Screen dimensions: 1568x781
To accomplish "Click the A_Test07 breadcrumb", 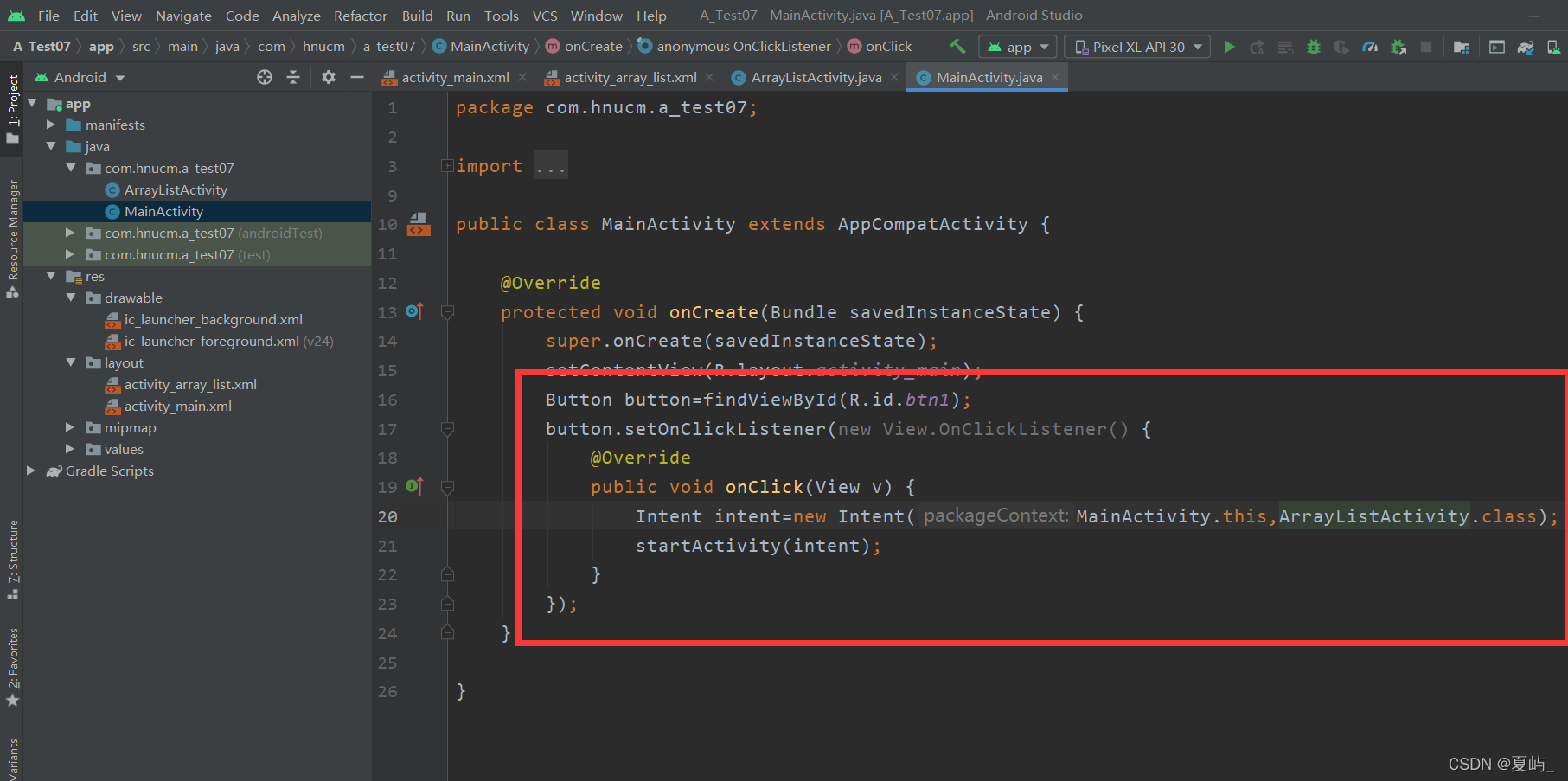I will point(42,47).
